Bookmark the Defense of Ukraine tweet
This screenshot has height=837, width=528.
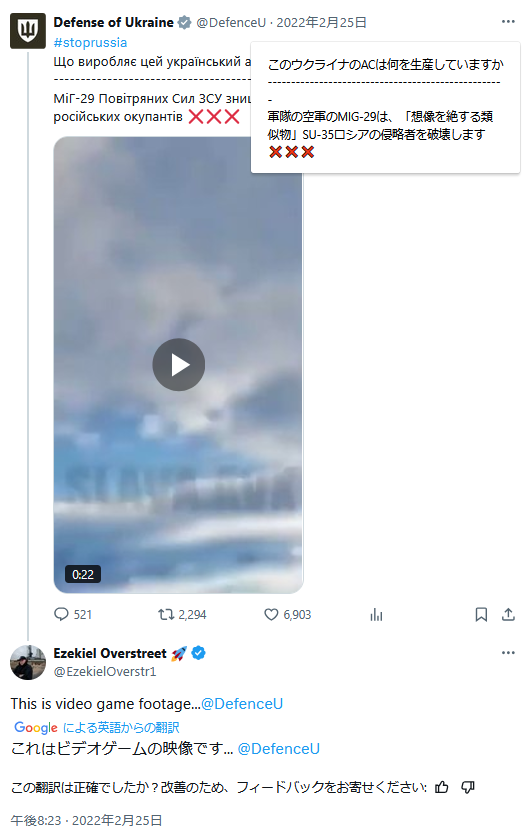(481, 614)
